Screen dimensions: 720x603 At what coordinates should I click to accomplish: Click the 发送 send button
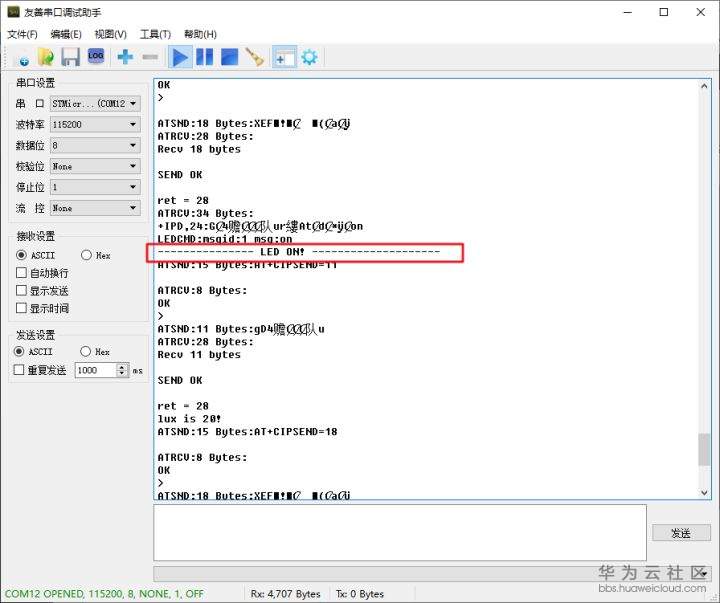point(681,533)
